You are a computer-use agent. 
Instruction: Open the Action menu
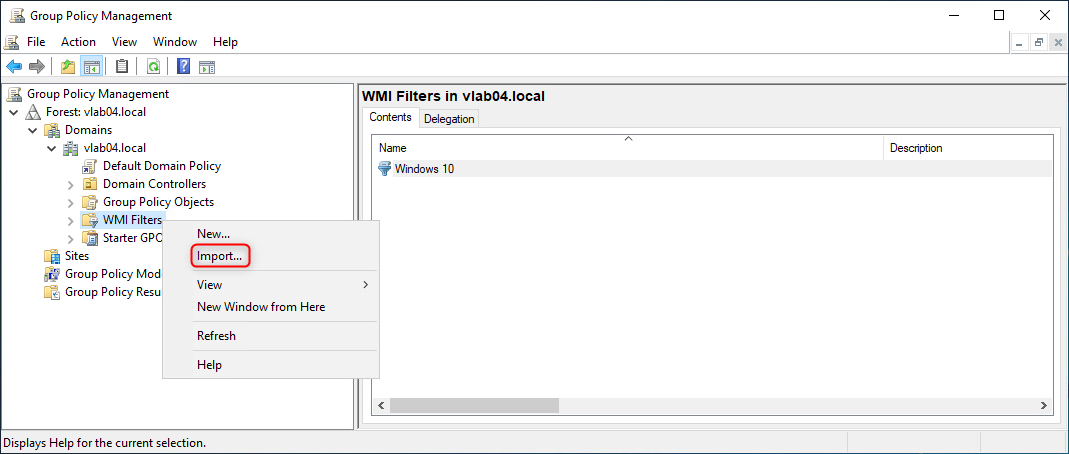tap(78, 42)
